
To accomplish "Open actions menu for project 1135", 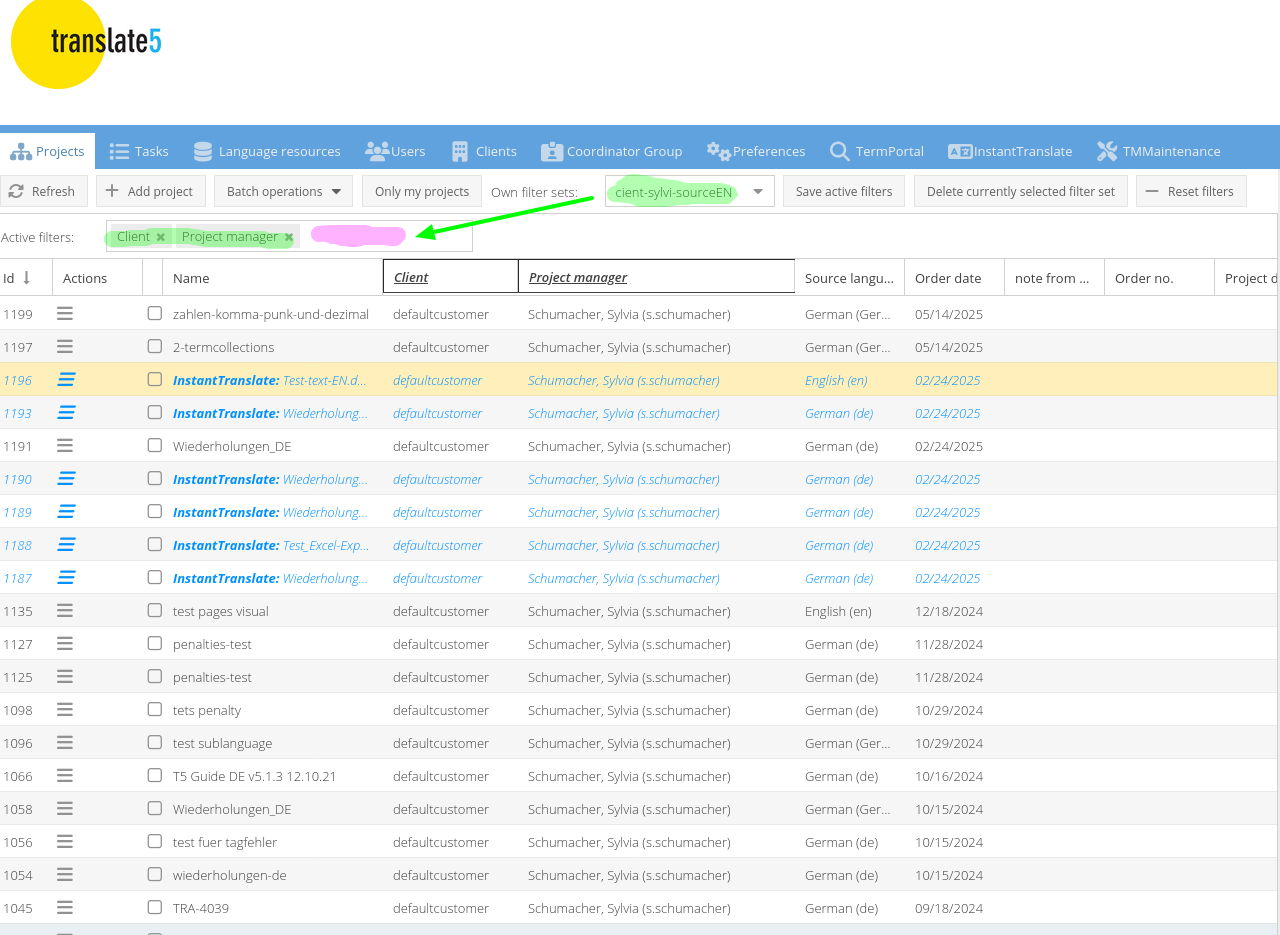I will coord(65,611).
